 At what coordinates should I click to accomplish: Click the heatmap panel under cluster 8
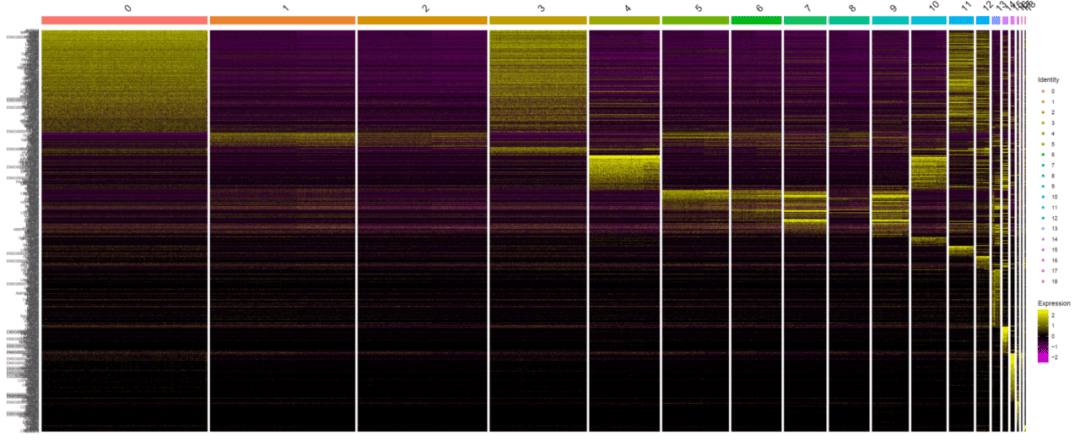pos(849,231)
